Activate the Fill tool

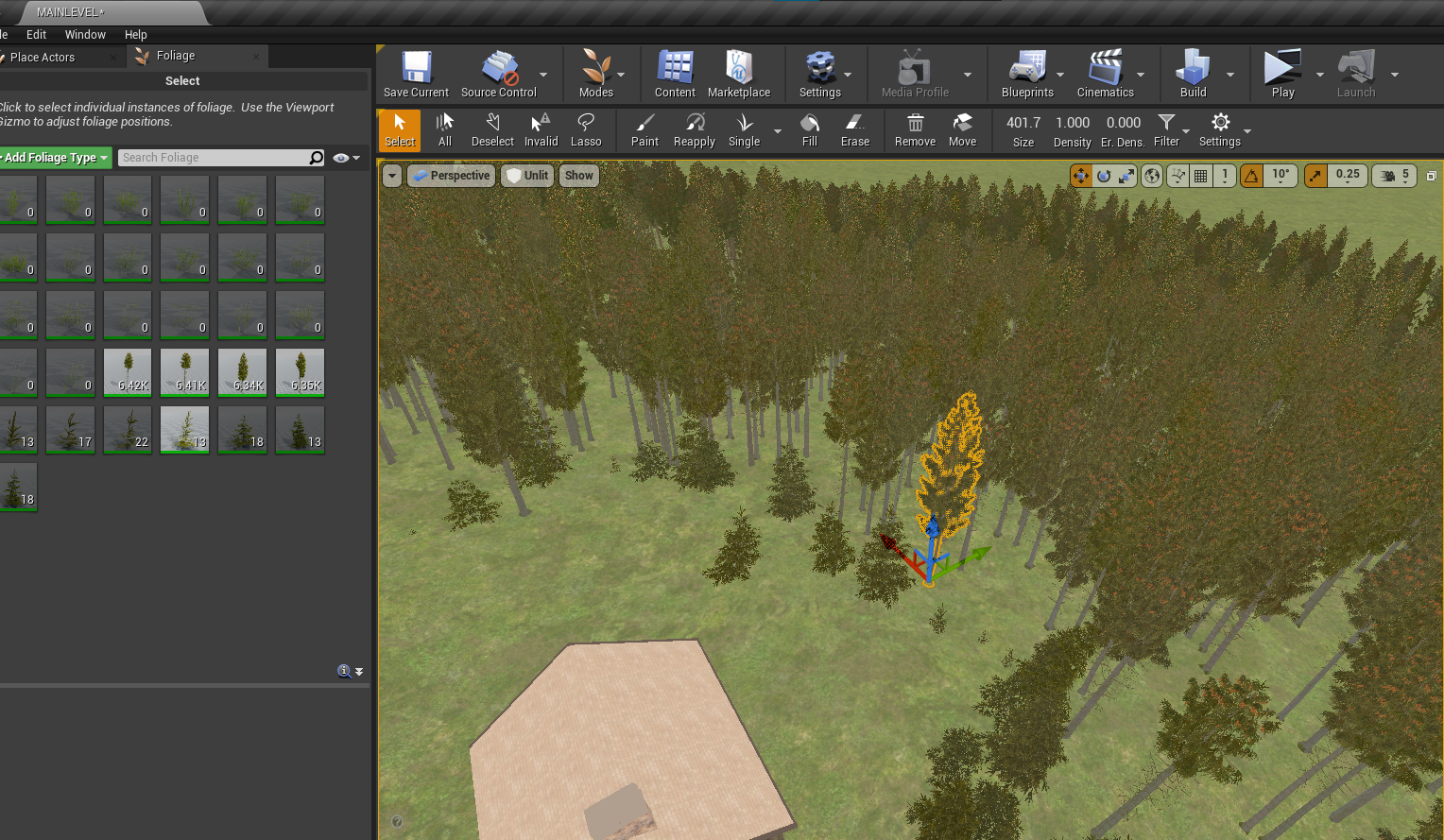(x=810, y=130)
